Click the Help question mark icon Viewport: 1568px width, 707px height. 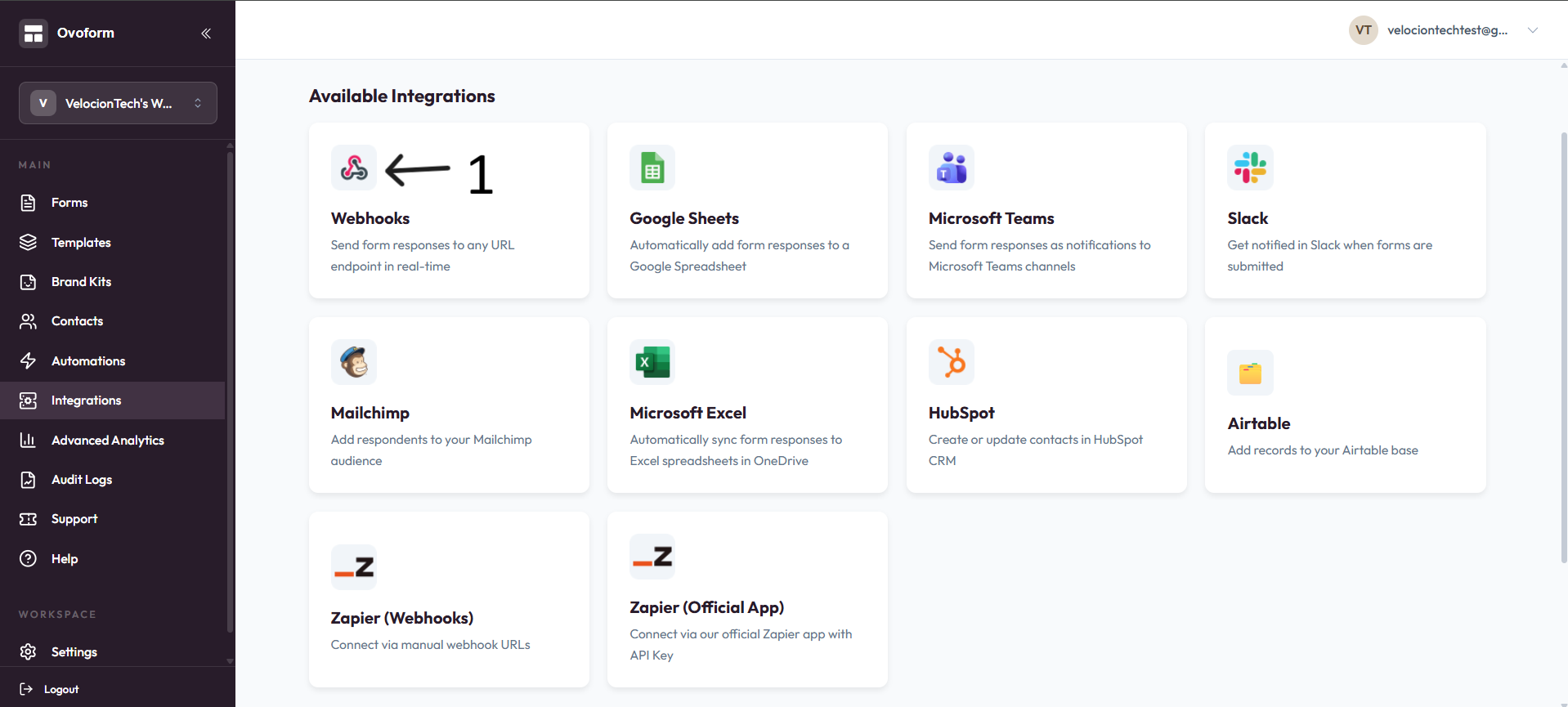(x=28, y=559)
